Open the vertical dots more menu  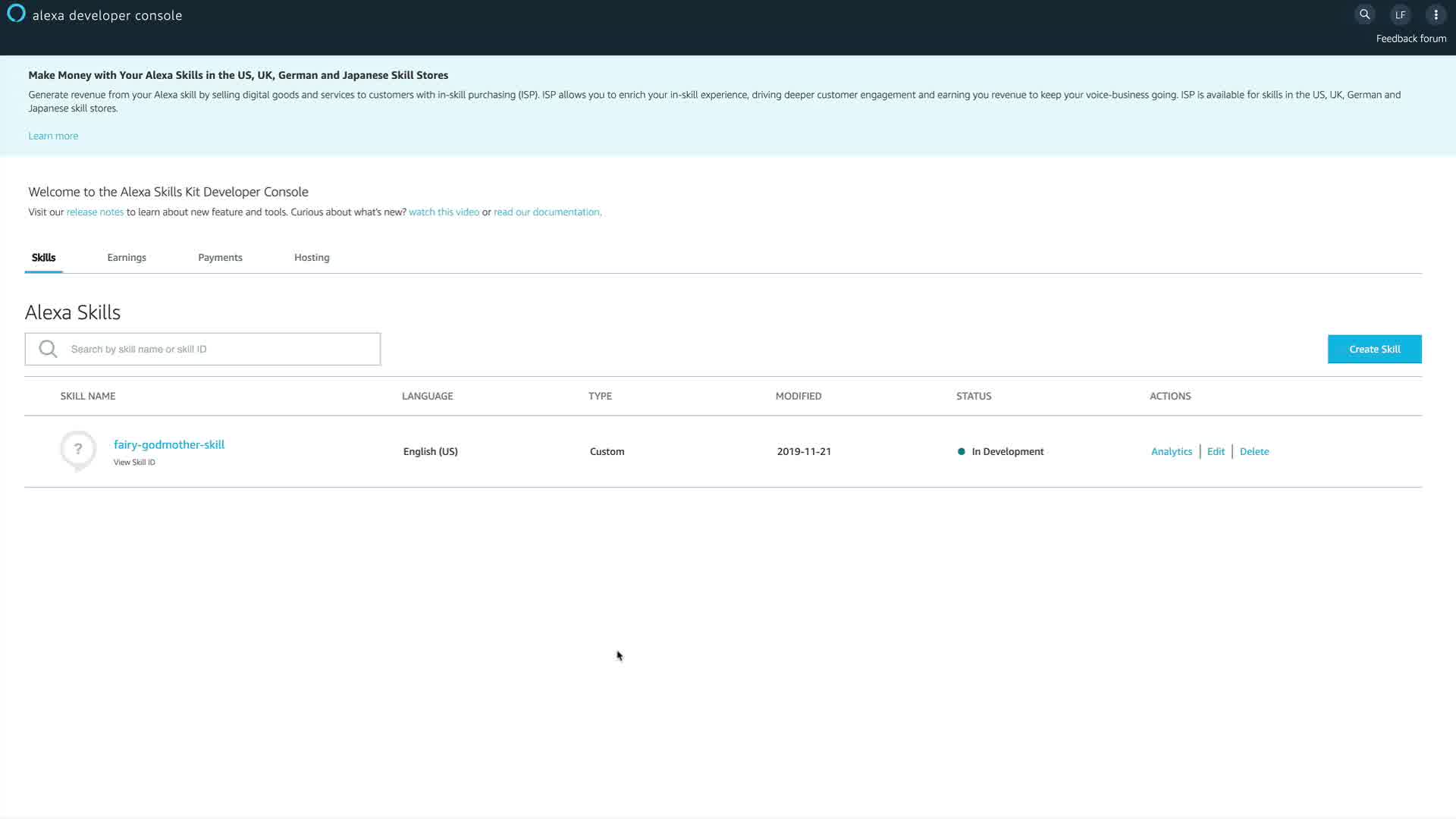[x=1436, y=14]
